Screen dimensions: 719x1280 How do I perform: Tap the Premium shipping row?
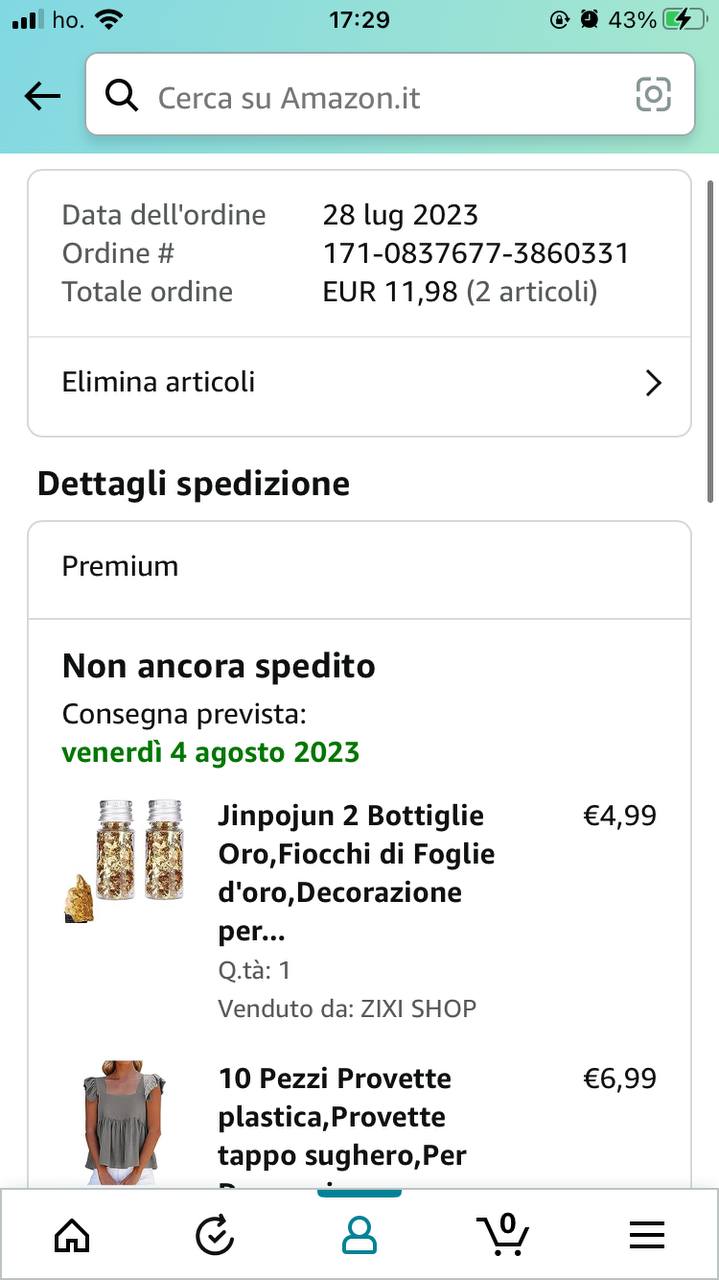coord(359,567)
